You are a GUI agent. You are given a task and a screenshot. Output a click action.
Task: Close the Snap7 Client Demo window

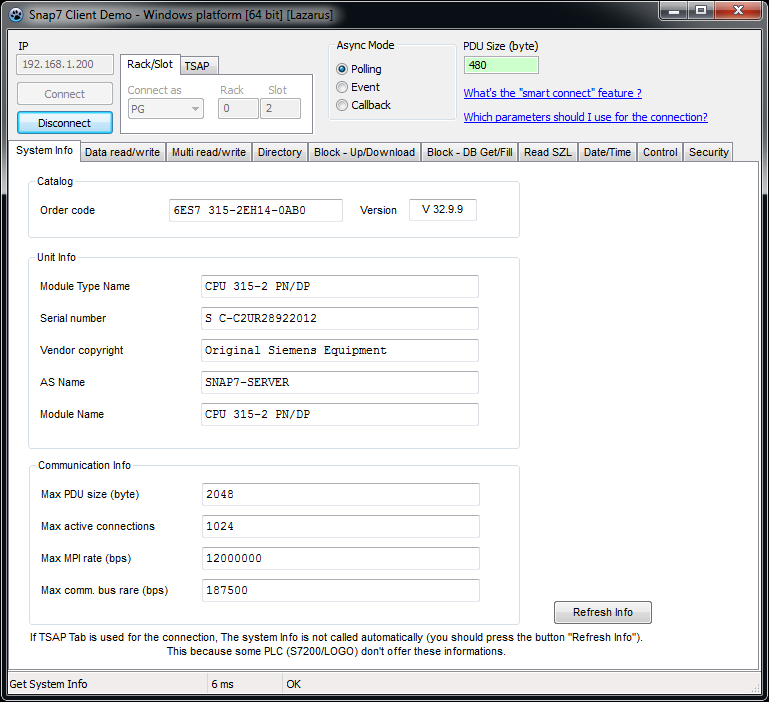click(x=739, y=11)
